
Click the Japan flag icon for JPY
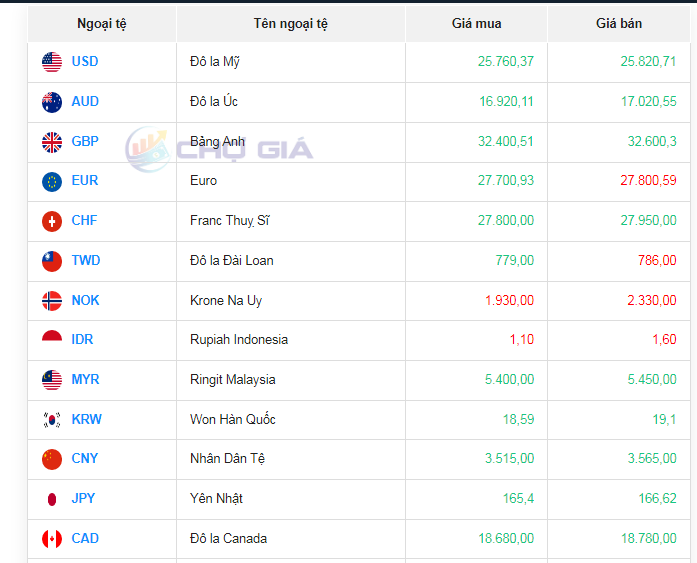tap(52, 499)
